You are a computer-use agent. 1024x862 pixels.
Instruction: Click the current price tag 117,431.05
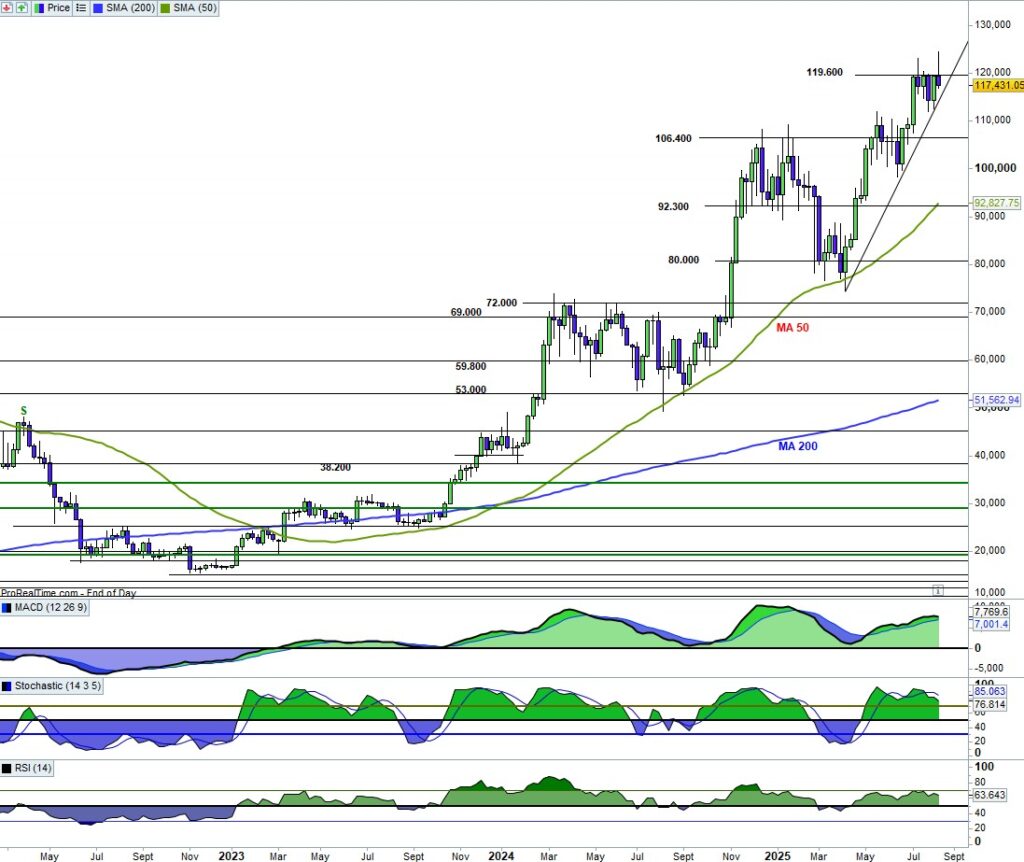pyautogui.click(x=997, y=86)
